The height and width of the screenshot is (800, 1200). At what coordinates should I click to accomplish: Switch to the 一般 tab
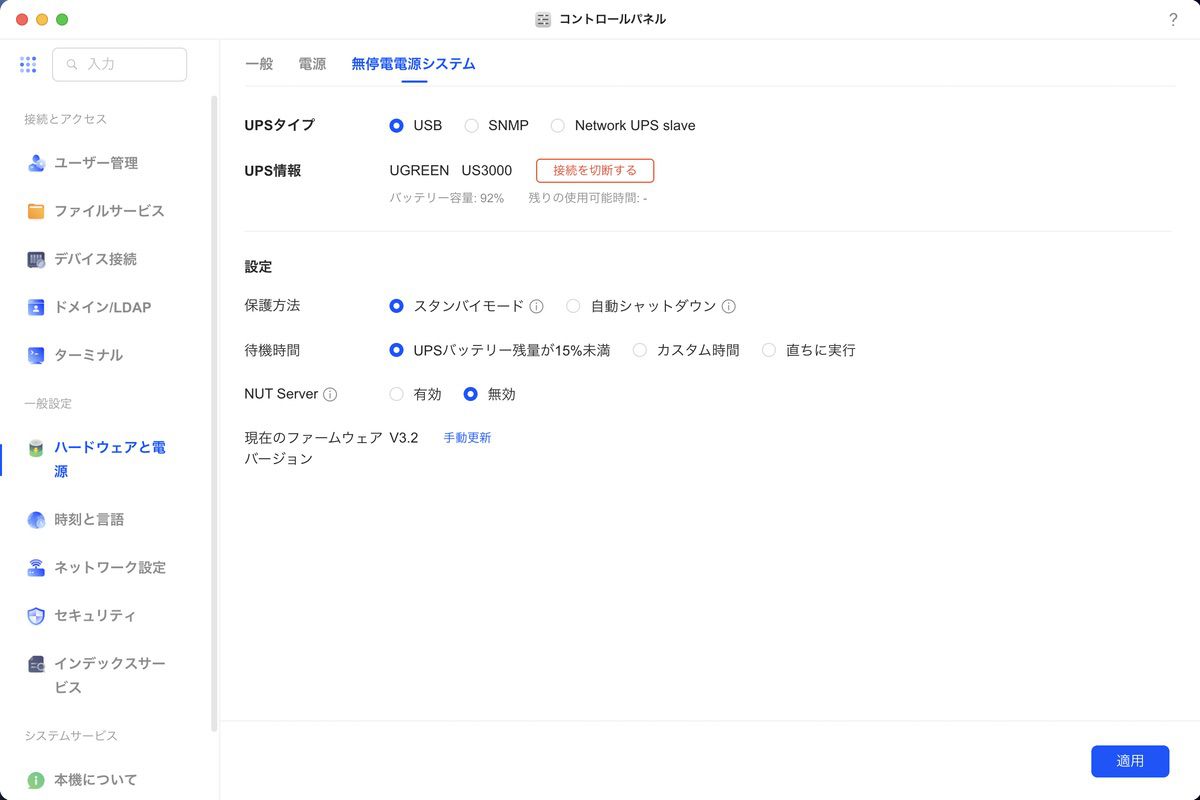(x=259, y=64)
